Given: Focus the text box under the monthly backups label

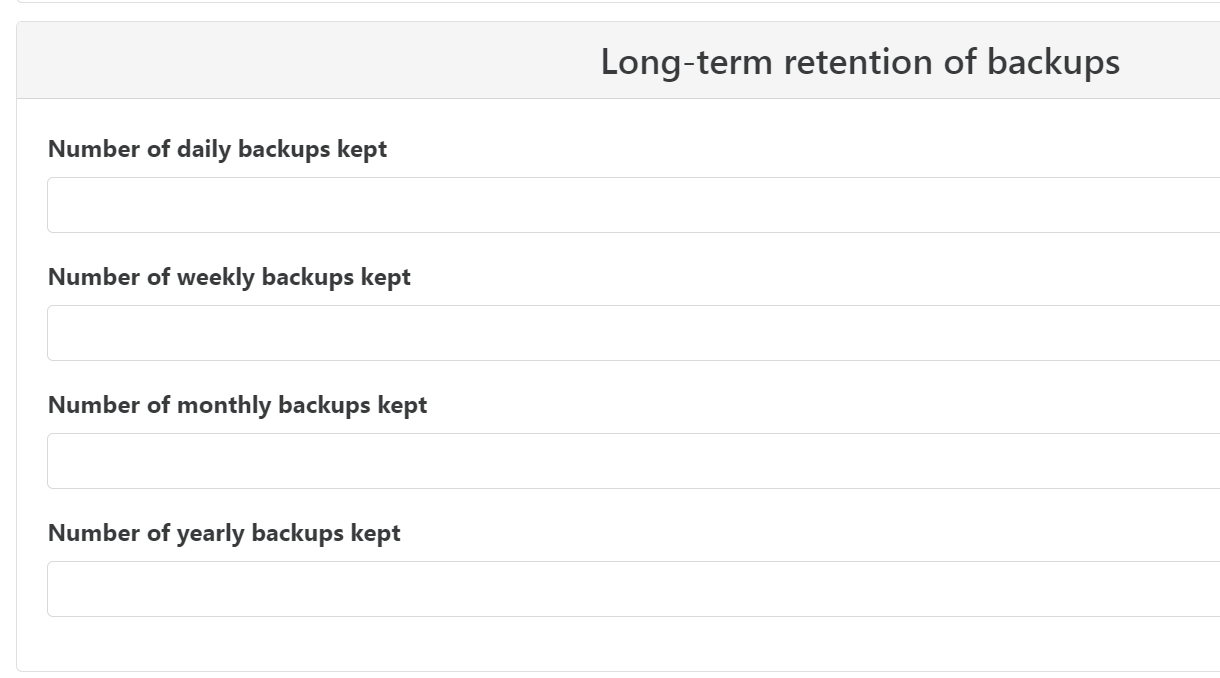Looking at the screenshot, I should [x=632, y=461].
